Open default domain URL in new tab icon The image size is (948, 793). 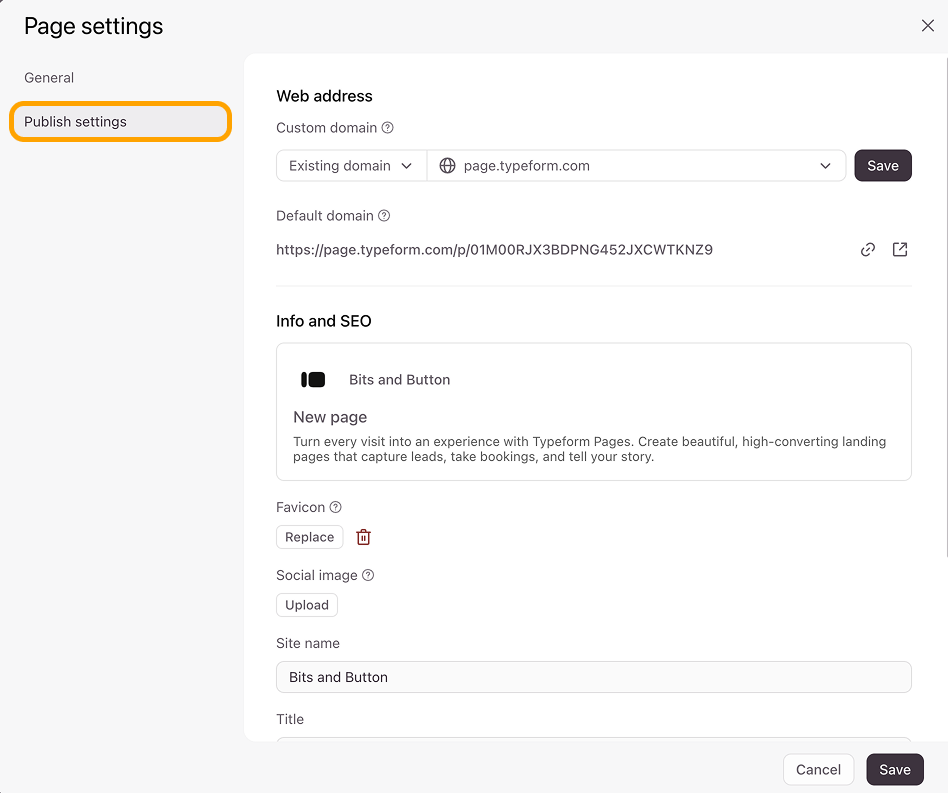point(900,250)
